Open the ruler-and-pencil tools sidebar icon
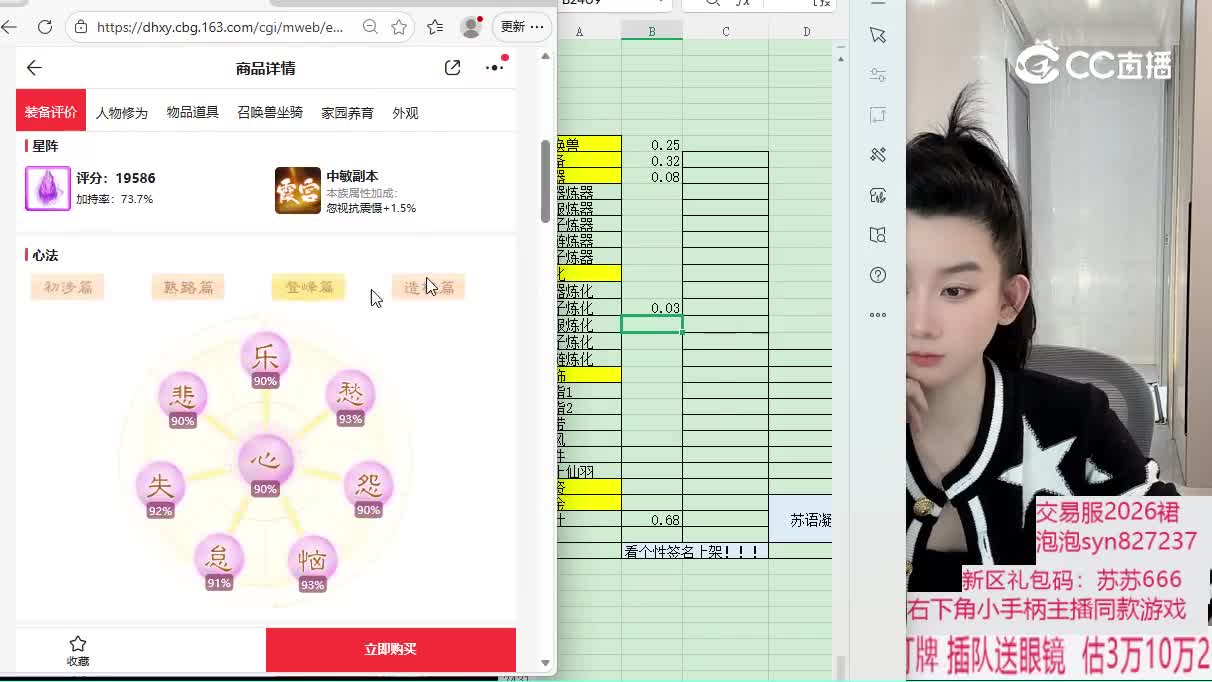The height and width of the screenshot is (682, 1212). pos(878,155)
